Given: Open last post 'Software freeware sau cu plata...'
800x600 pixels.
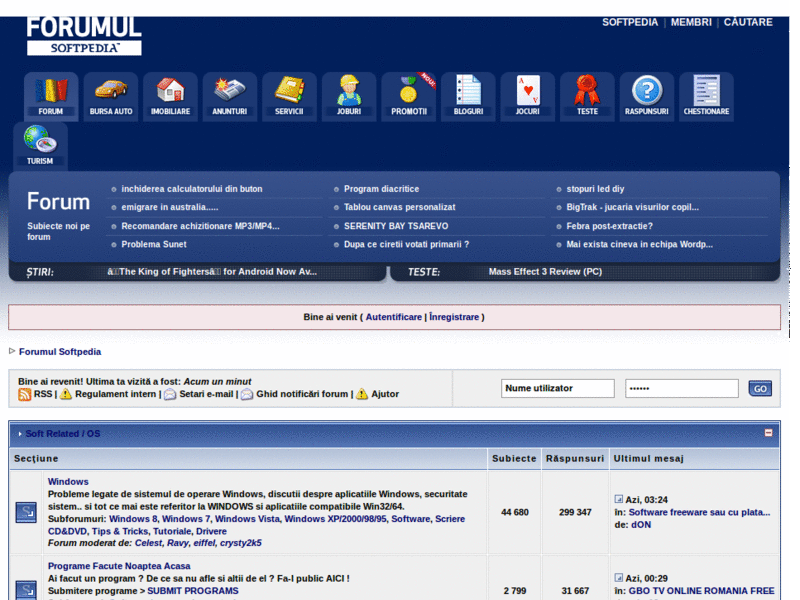Looking at the screenshot, I should coord(699,512).
